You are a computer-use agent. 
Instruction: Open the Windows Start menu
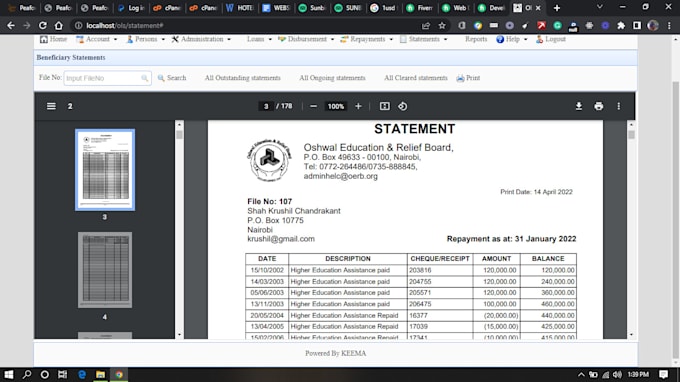(x=9, y=374)
